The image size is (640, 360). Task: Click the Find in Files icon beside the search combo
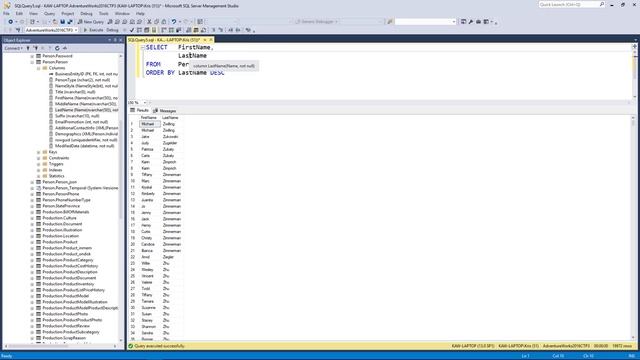click(x=390, y=22)
